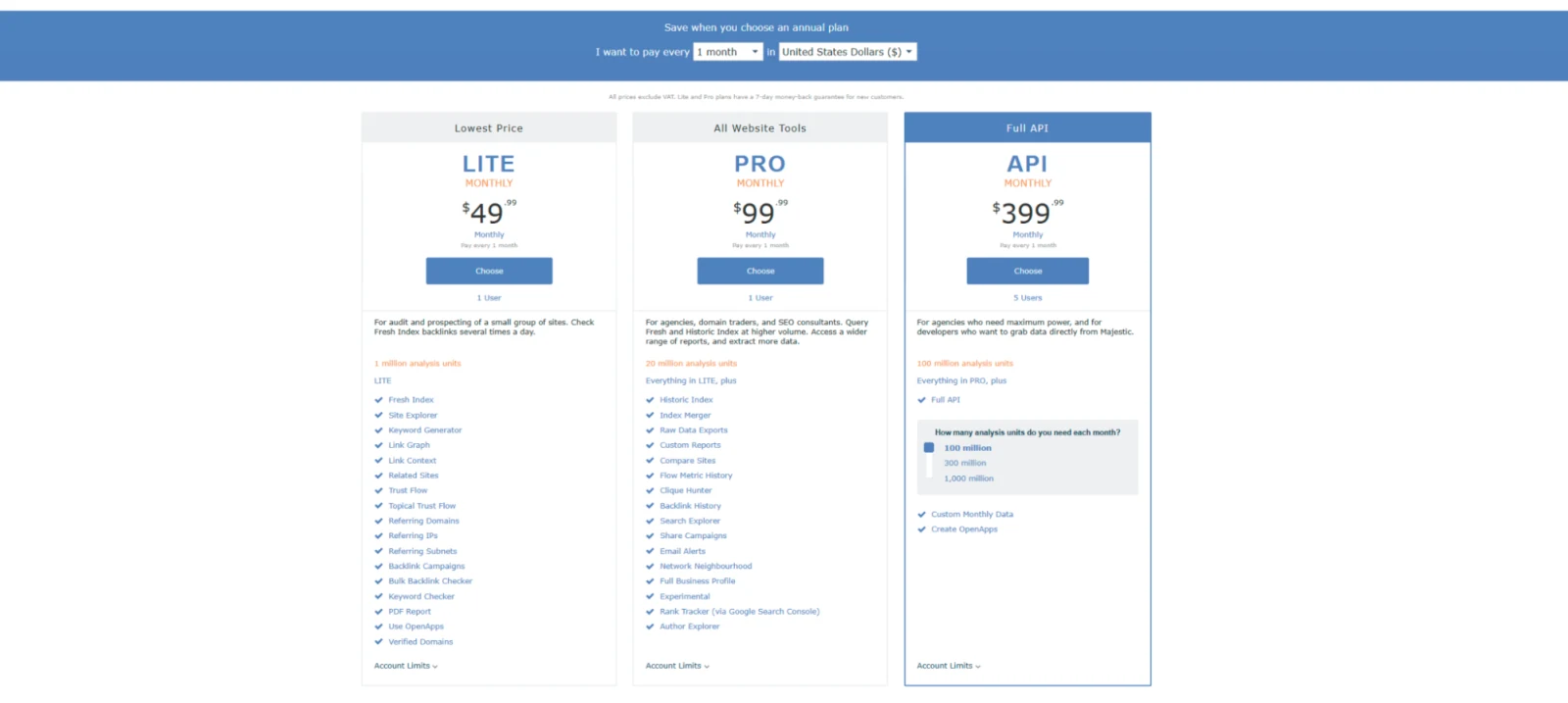Open the currency dropdown United States Dollars
1568x703 pixels.
pos(848,52)
